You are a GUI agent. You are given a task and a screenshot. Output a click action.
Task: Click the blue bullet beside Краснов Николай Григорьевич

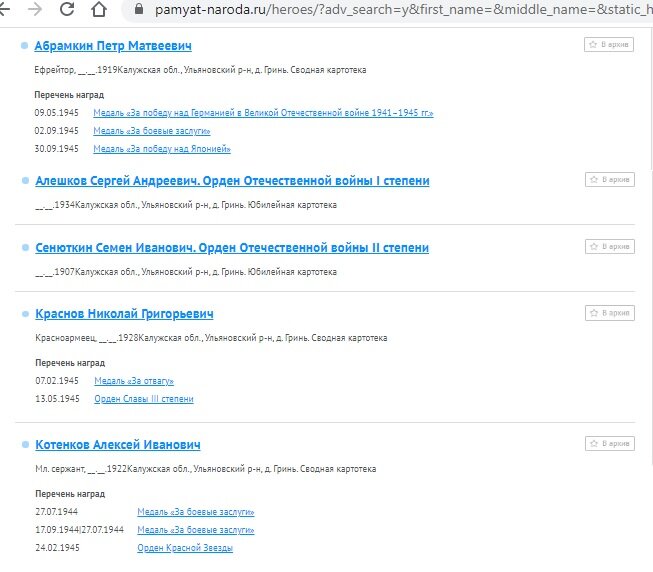[x=25, y=313]
